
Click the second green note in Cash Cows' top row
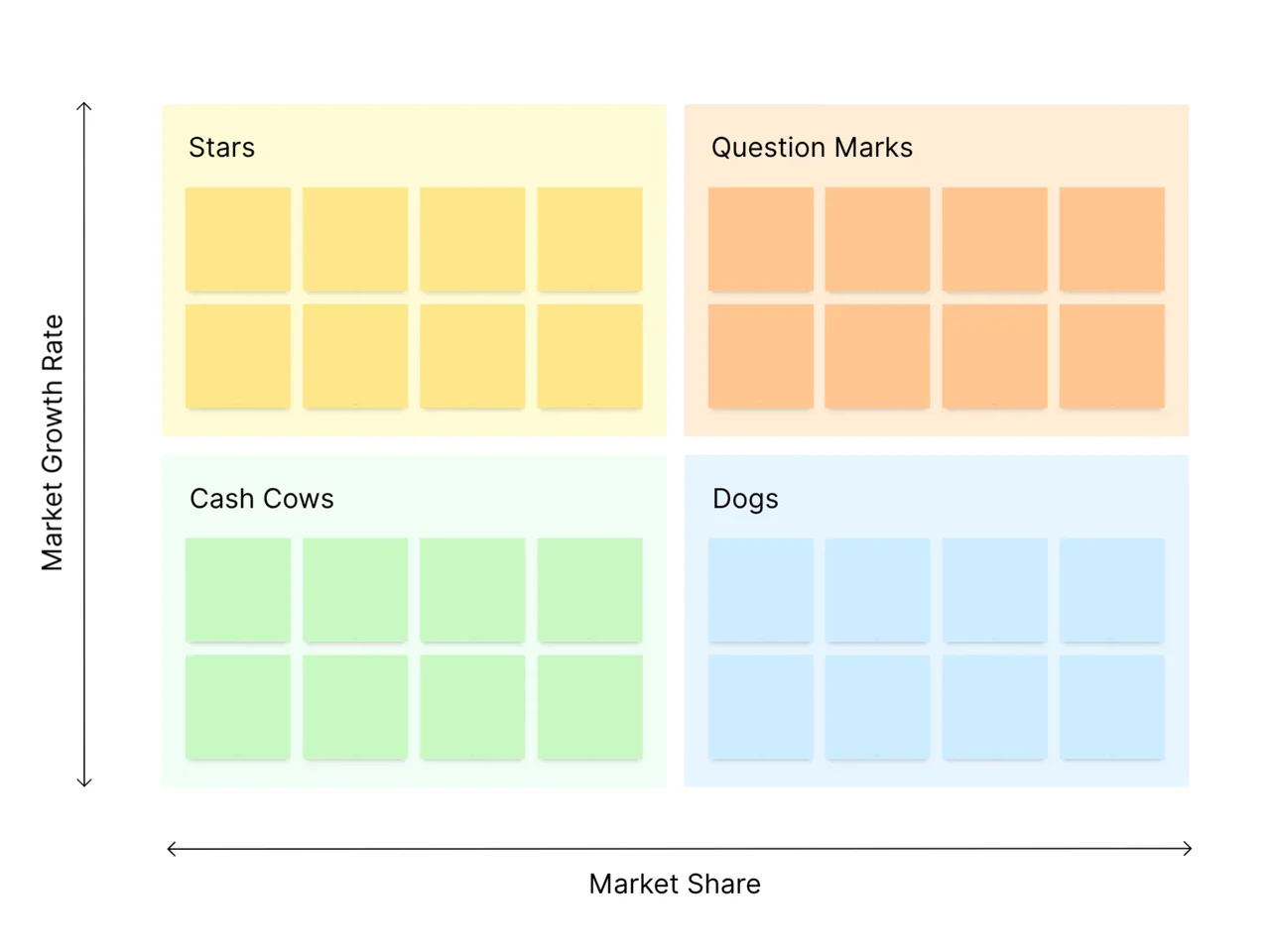click(x=355, y=590)
